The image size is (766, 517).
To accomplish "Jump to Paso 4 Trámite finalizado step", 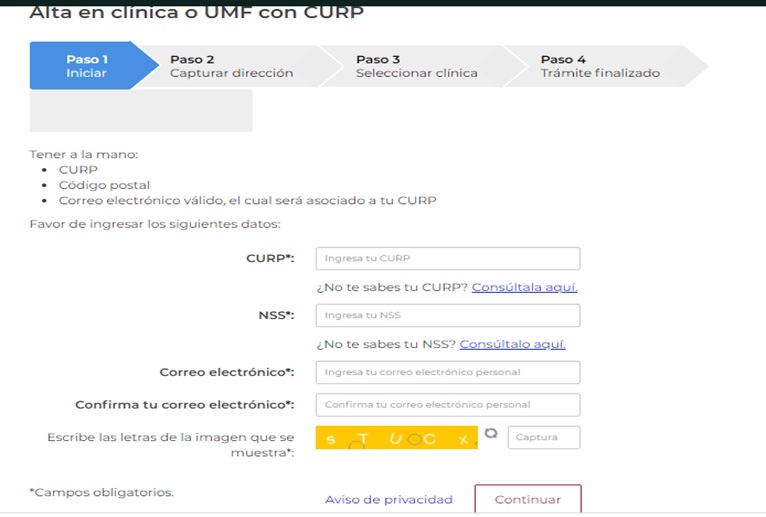I will tap(599, 66).
